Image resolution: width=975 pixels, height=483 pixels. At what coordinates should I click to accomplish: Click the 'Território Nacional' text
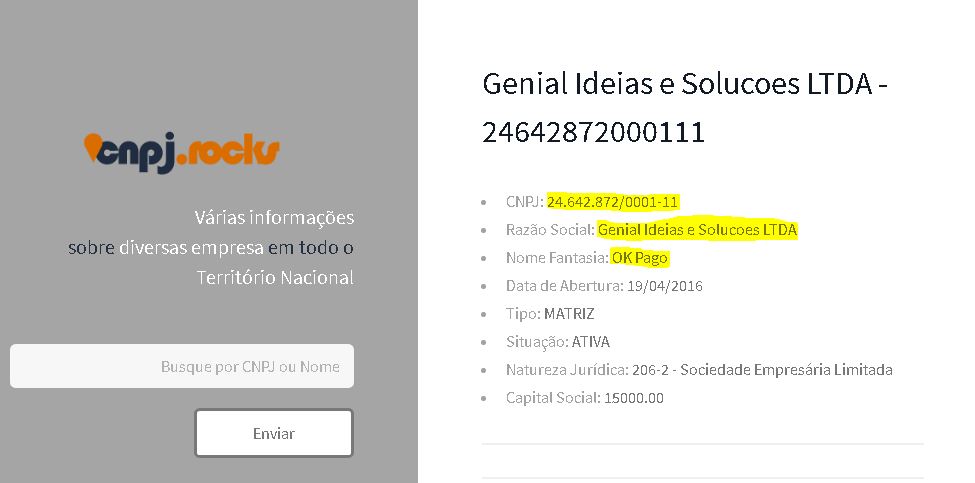point(275,278)
